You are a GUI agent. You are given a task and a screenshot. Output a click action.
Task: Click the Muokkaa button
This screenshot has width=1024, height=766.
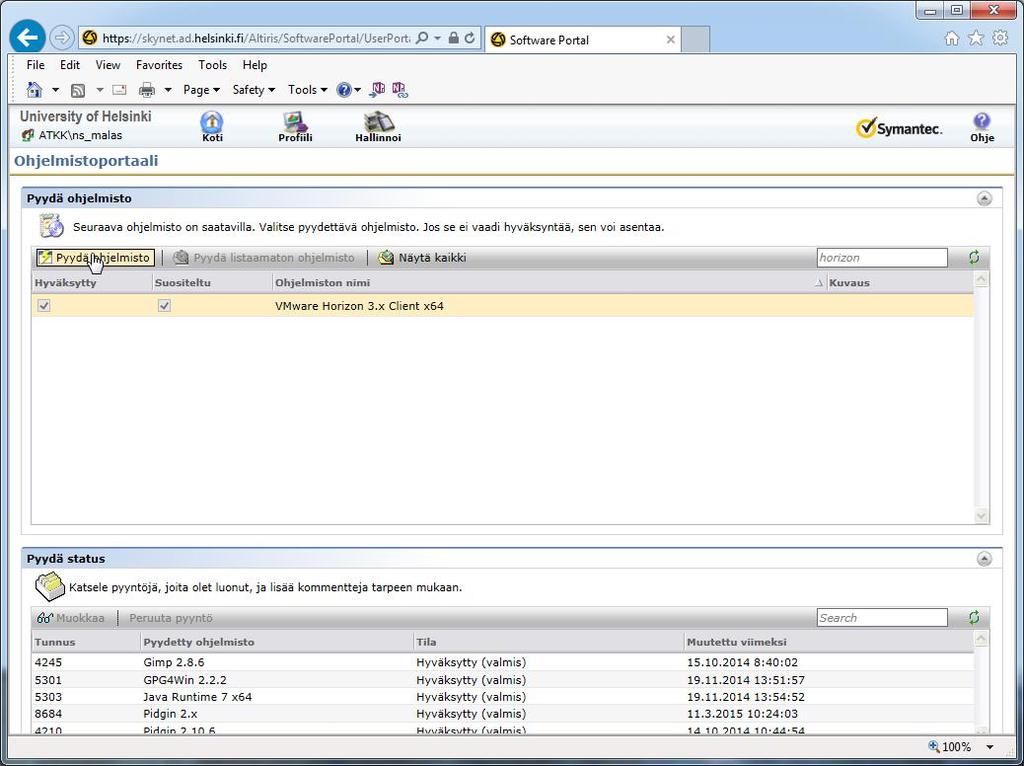pos(71,618)
